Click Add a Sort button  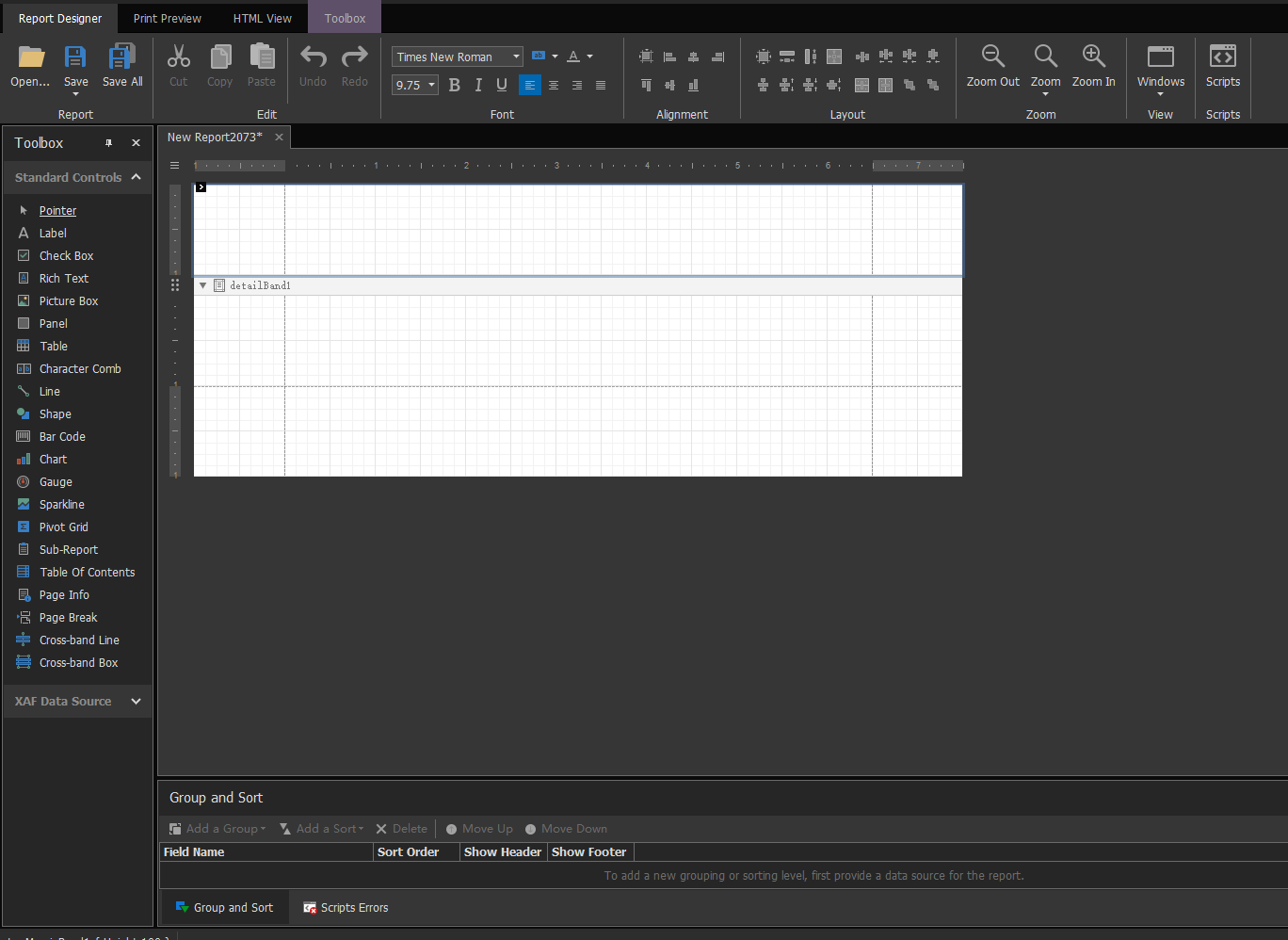tap(322, 829)
